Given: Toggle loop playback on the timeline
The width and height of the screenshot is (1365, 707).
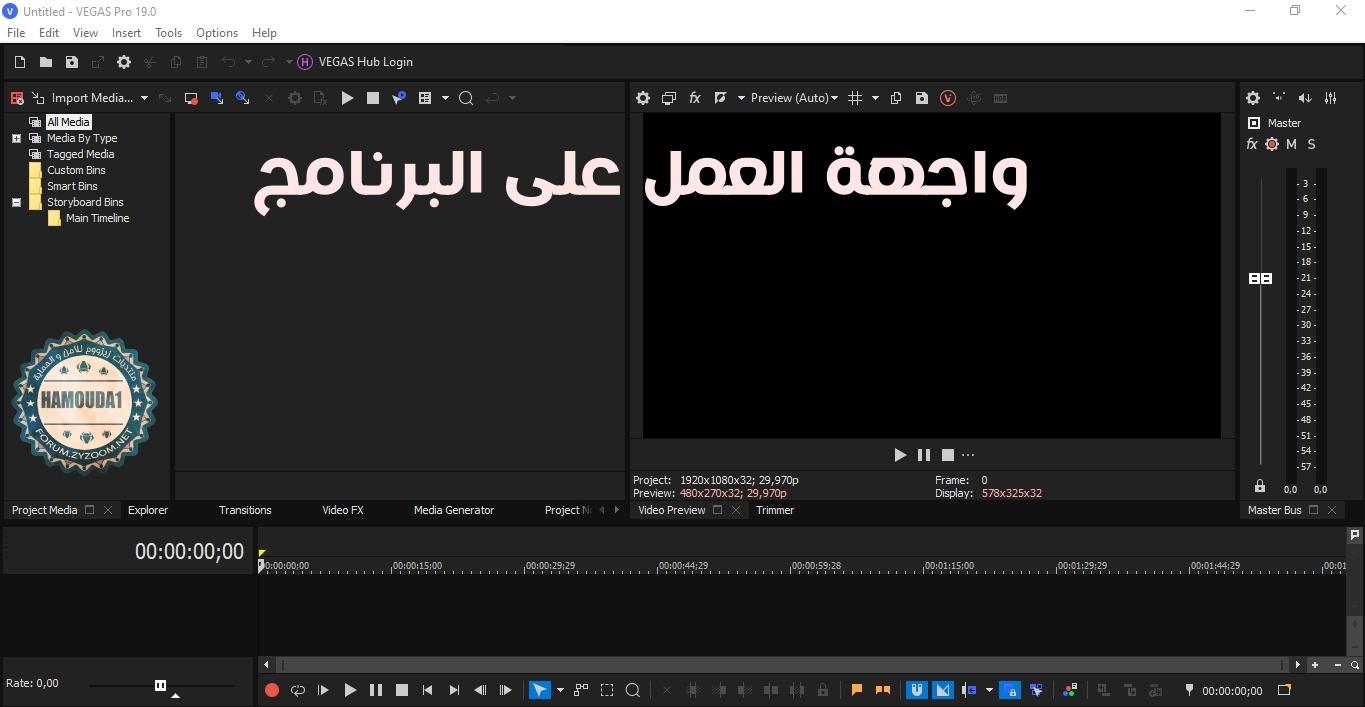Looking at the screenshot, I should pyautogui.click(x=298, y=690).
